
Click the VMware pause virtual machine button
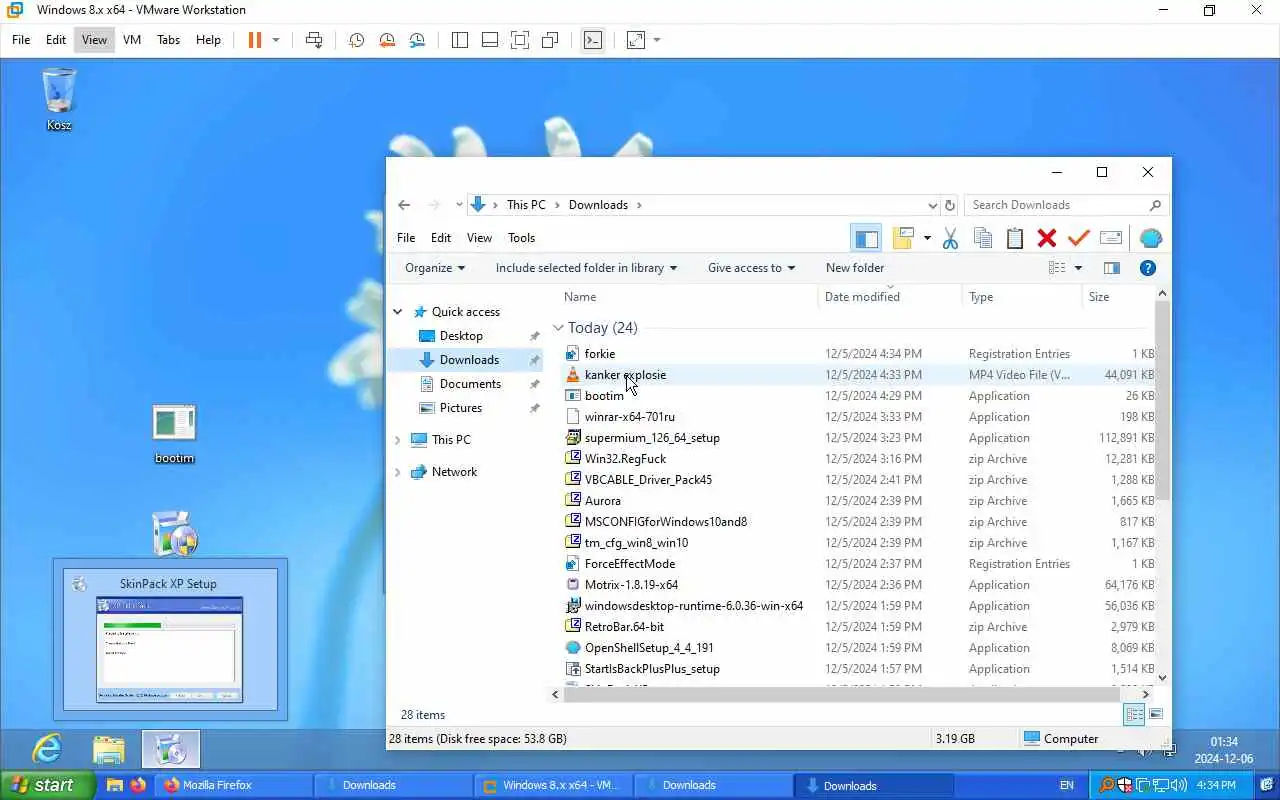255,40
